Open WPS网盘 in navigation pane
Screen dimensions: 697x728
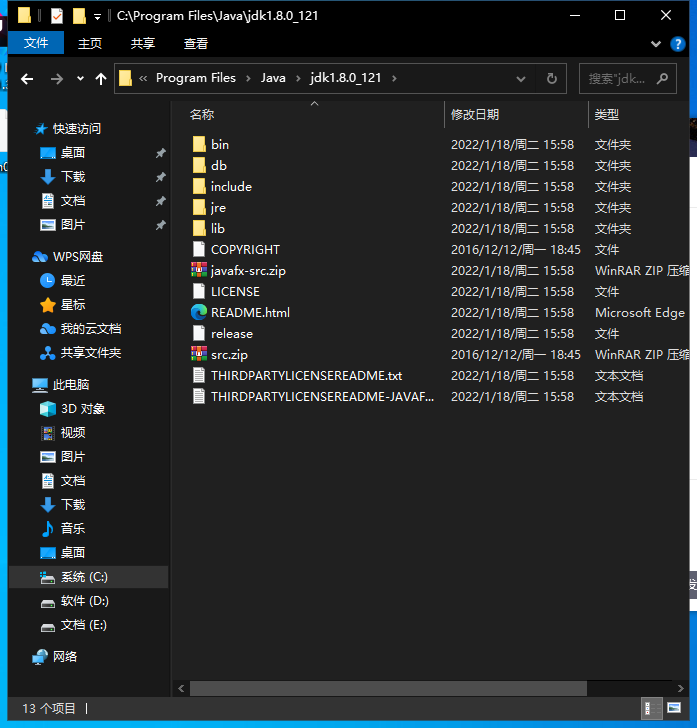(x=78, y=257)
